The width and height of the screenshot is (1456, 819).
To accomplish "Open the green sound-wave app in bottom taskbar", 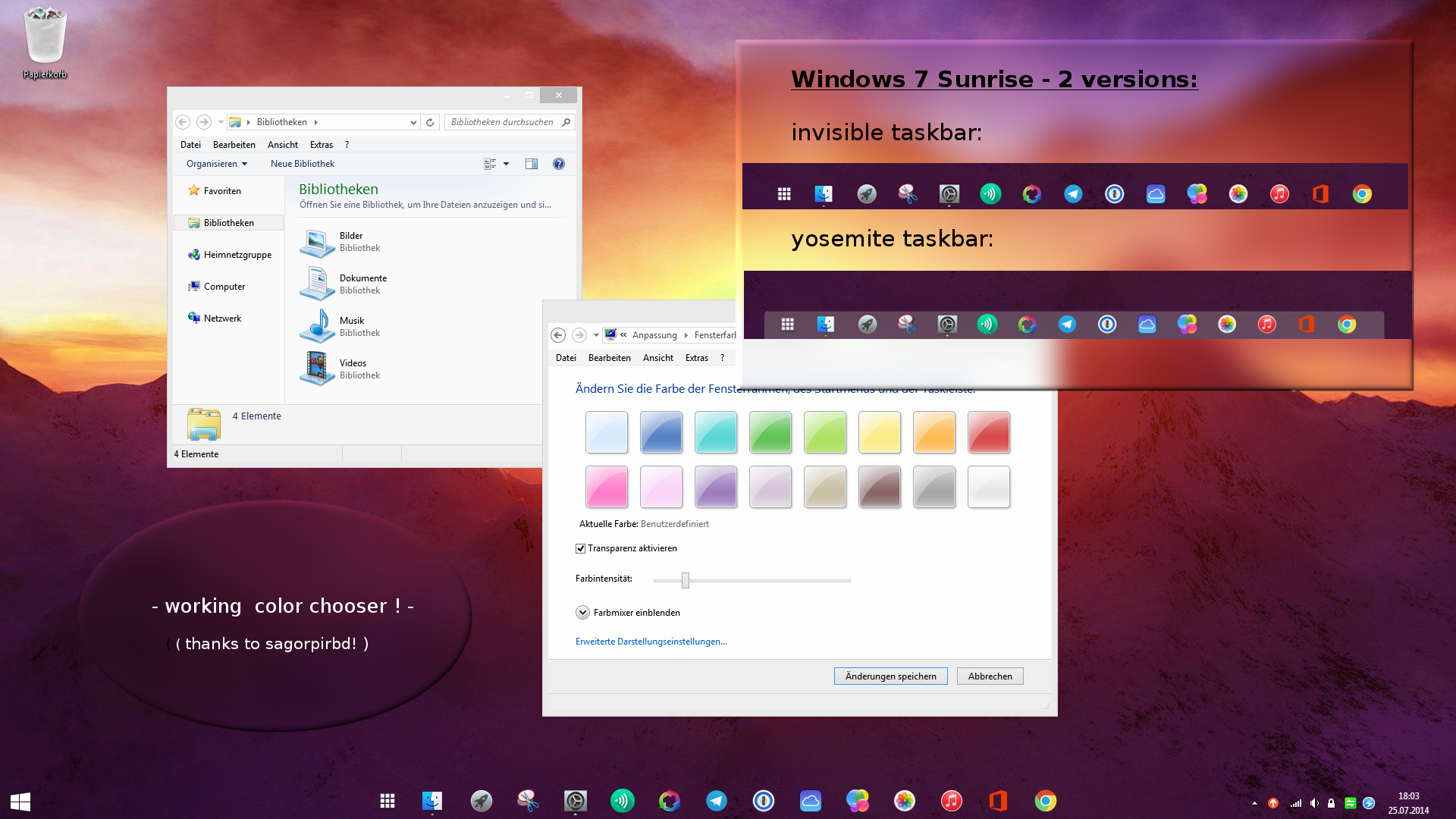I will pos(623,801).
